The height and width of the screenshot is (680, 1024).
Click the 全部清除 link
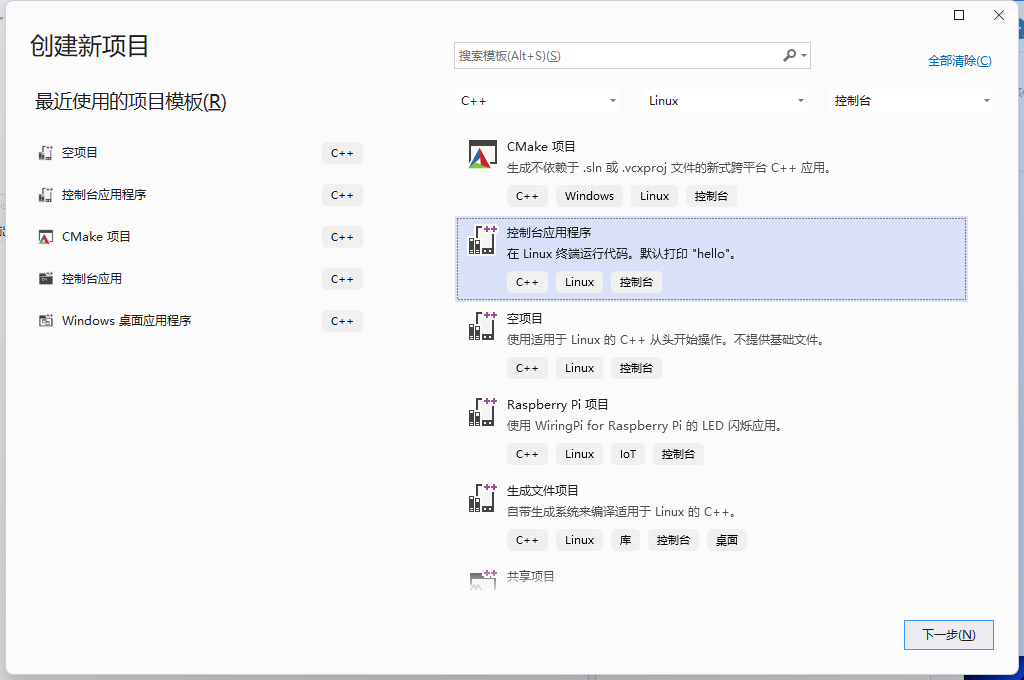[958, 60]
